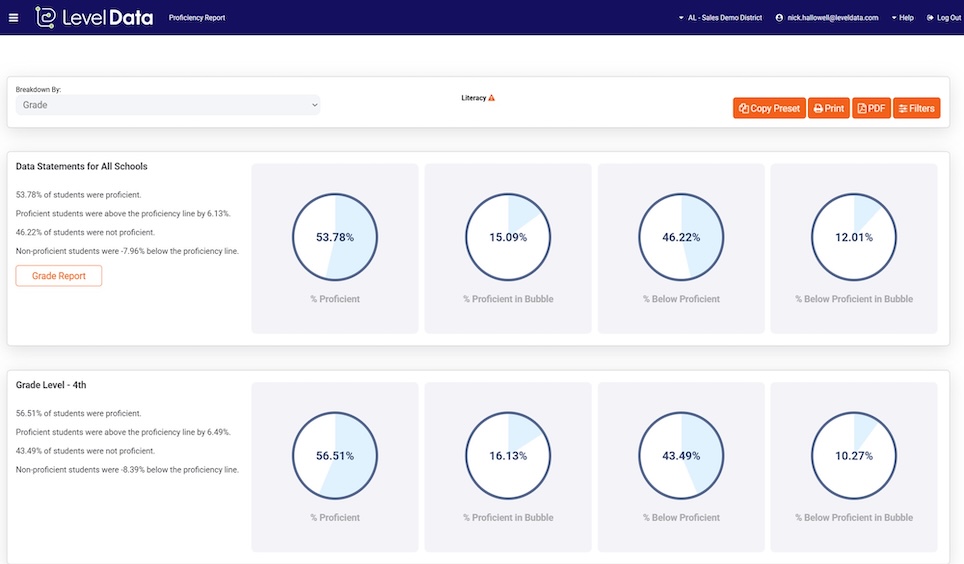964x564 pixels.
Task: Click the LevelData logo
Action: click(x=93, y=18)
